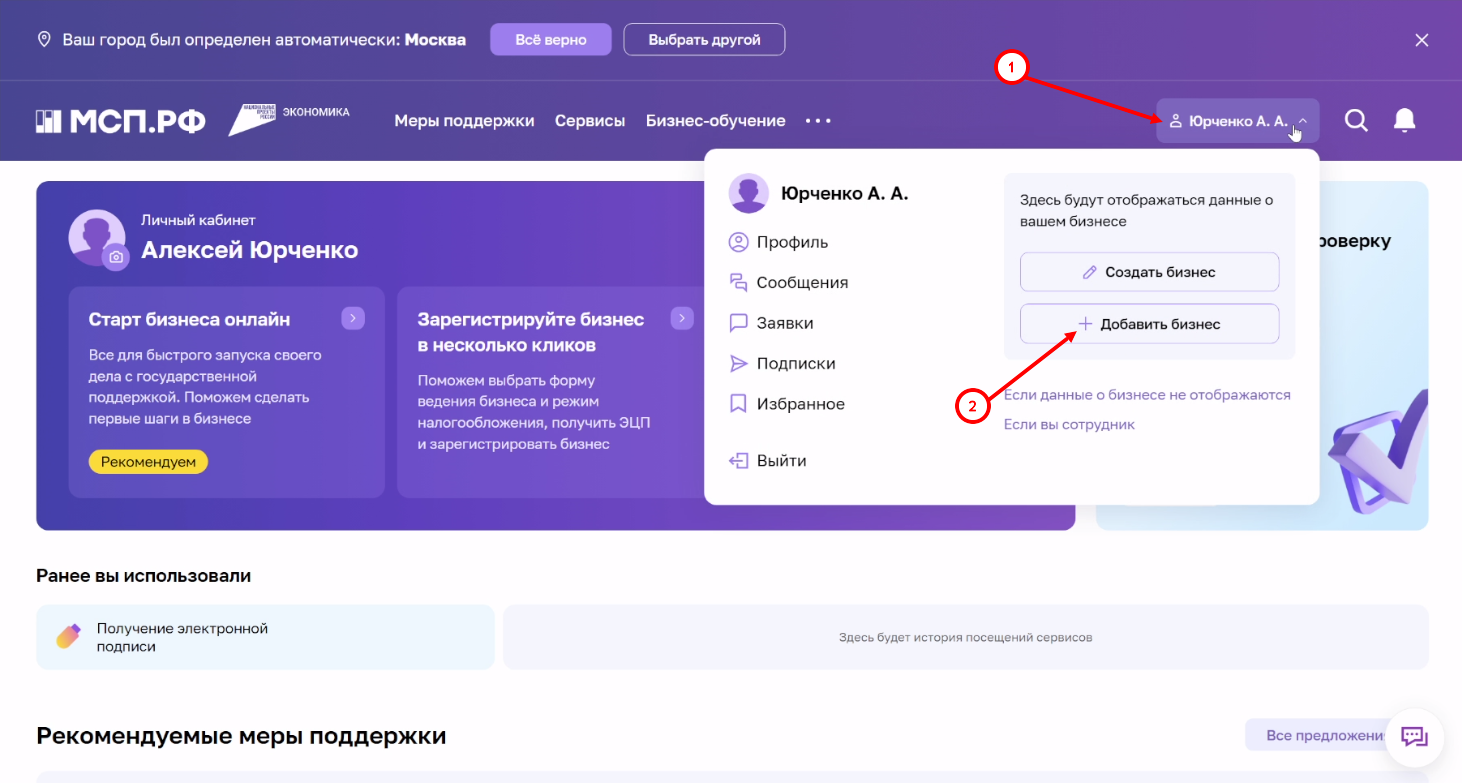
Task: Open the chat support widget icon
Action: point(1414,737)
